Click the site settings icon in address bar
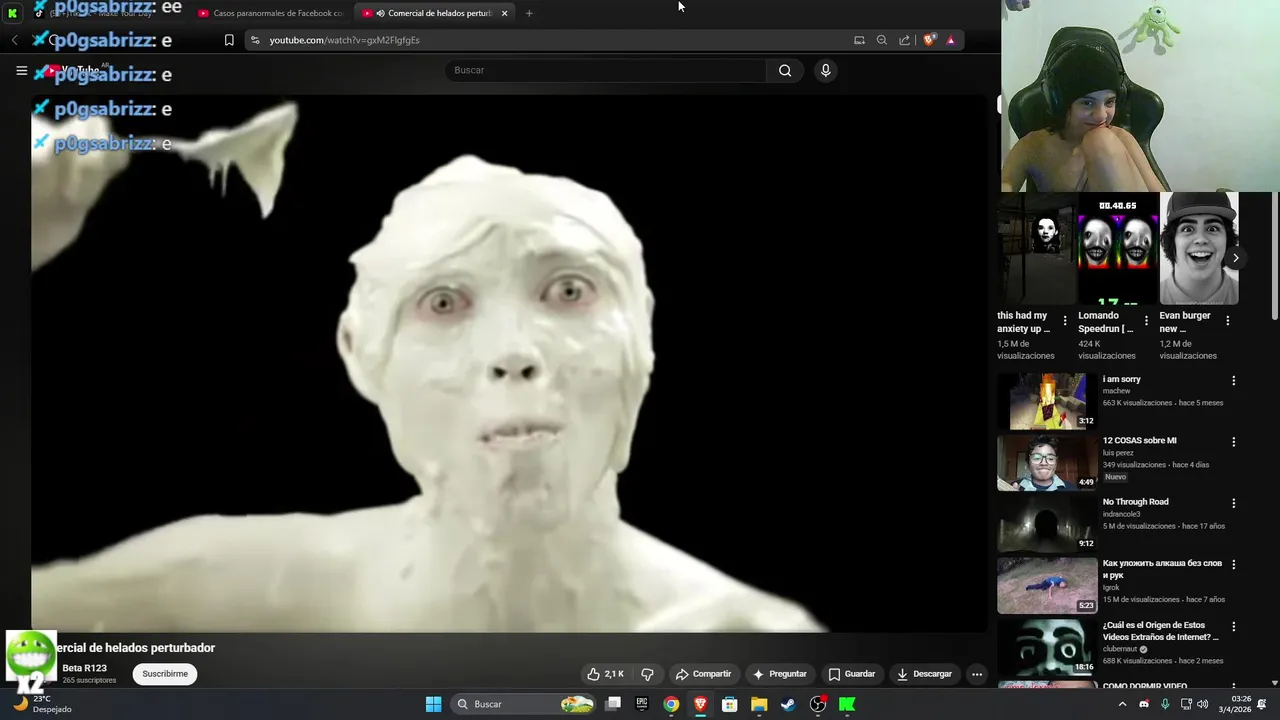The image size is (1280, 720). point(255,40)
